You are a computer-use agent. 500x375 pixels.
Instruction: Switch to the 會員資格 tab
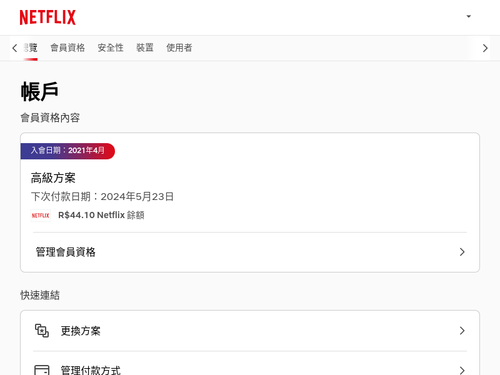pos(68,48)
